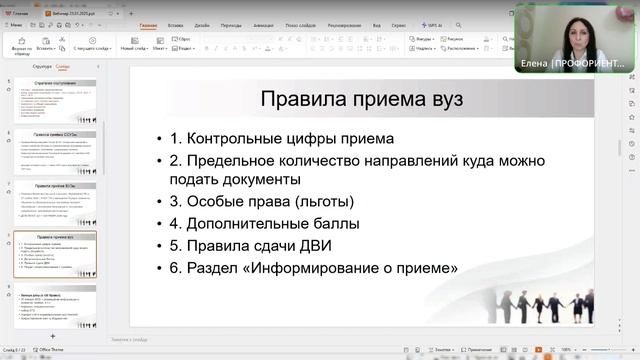Open New Slide (Новый слайд) dropdown
The width and height of the screenshot is (640, 360).
pos(147,49)
